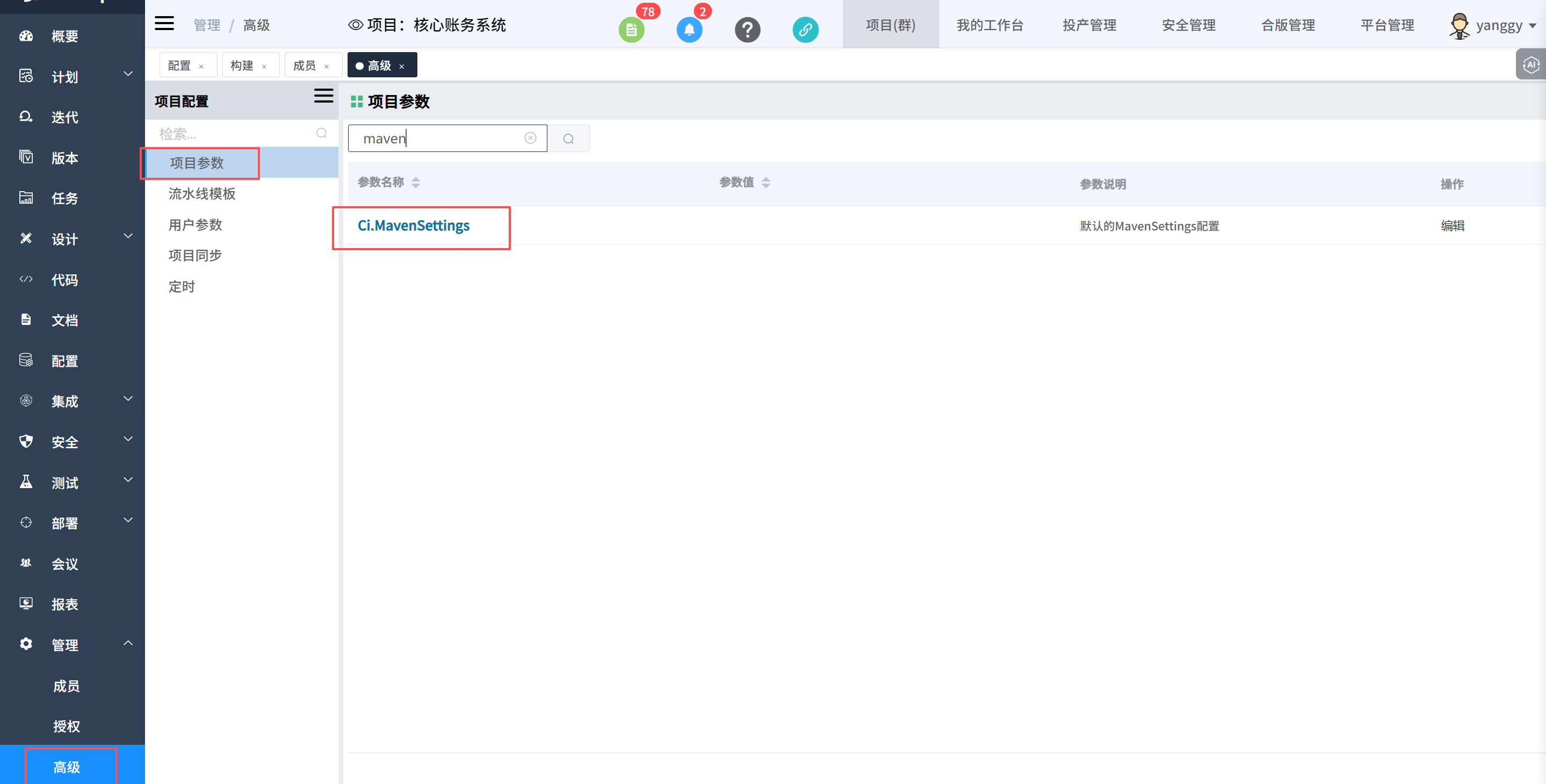Click the parameter search magnifier button
The width and height of the screenshot is (1546, 784).
[x=568, y=139]
